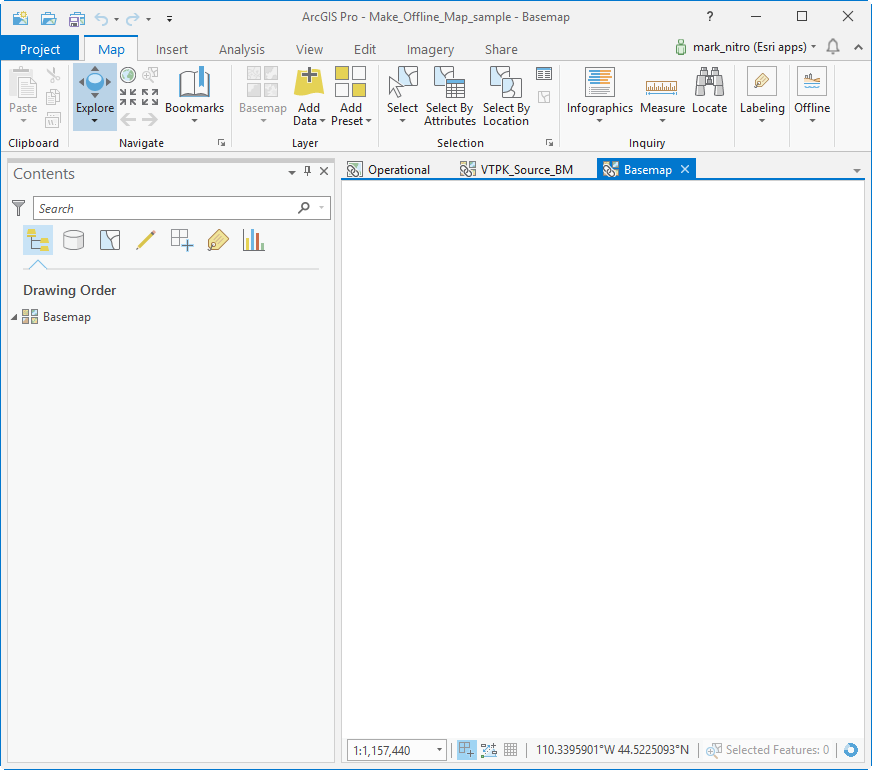Click the Save Project icon in quick access toolbar
872x770 pixels.
tap(77, 19)
